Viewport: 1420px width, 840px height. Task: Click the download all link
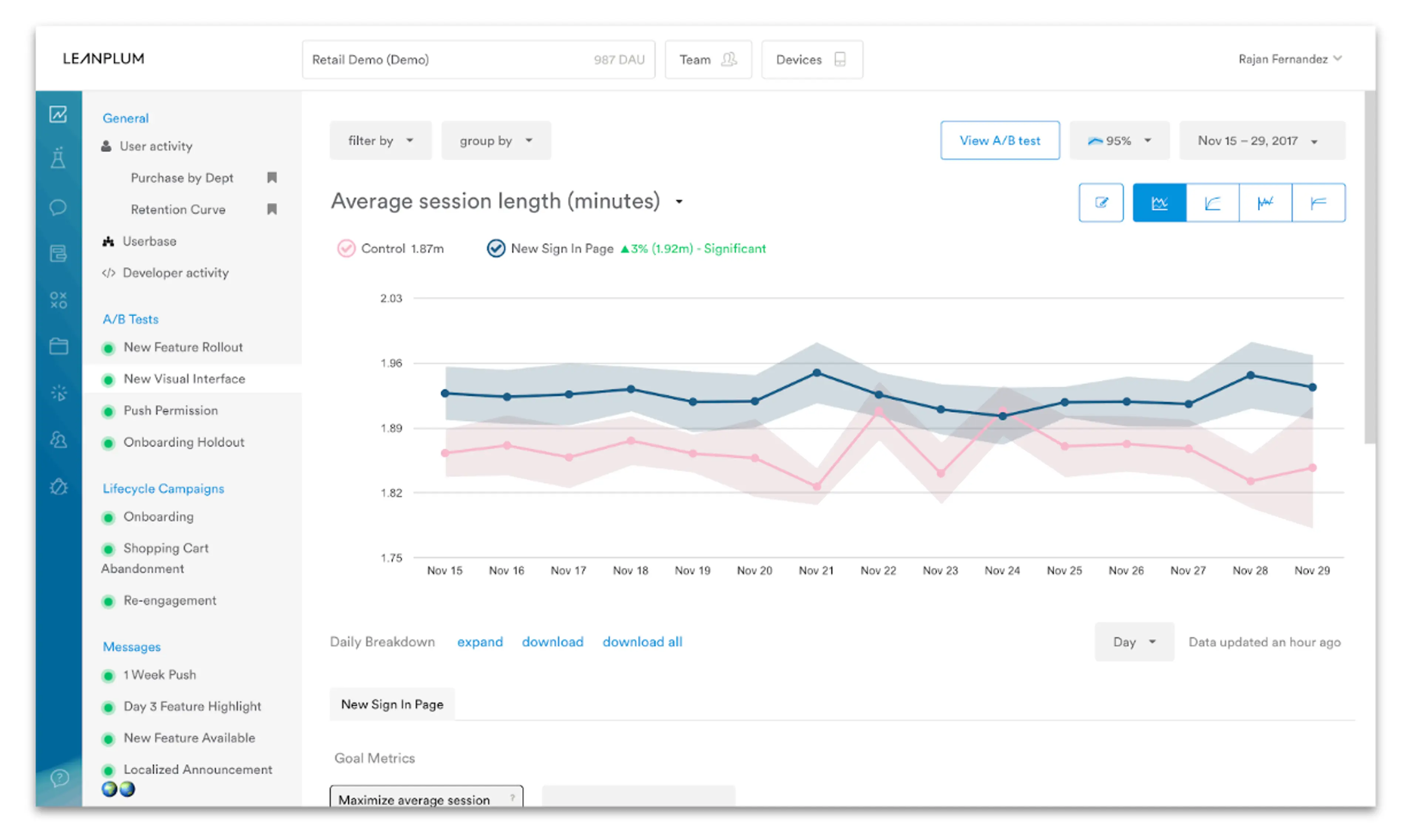642,642
